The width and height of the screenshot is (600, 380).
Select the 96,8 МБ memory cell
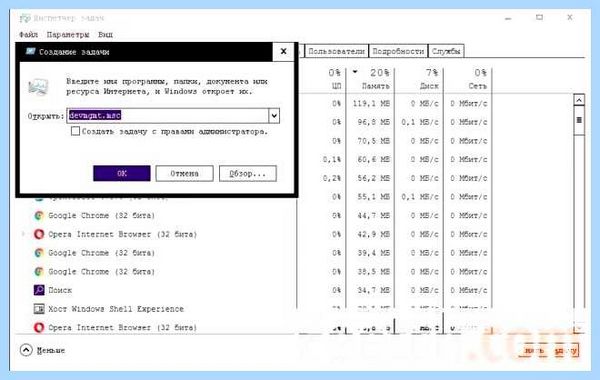(x=373, y=122)
